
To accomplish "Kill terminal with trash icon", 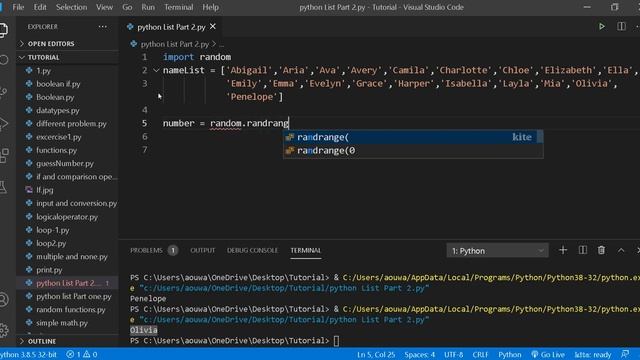I will click(601, 250).
